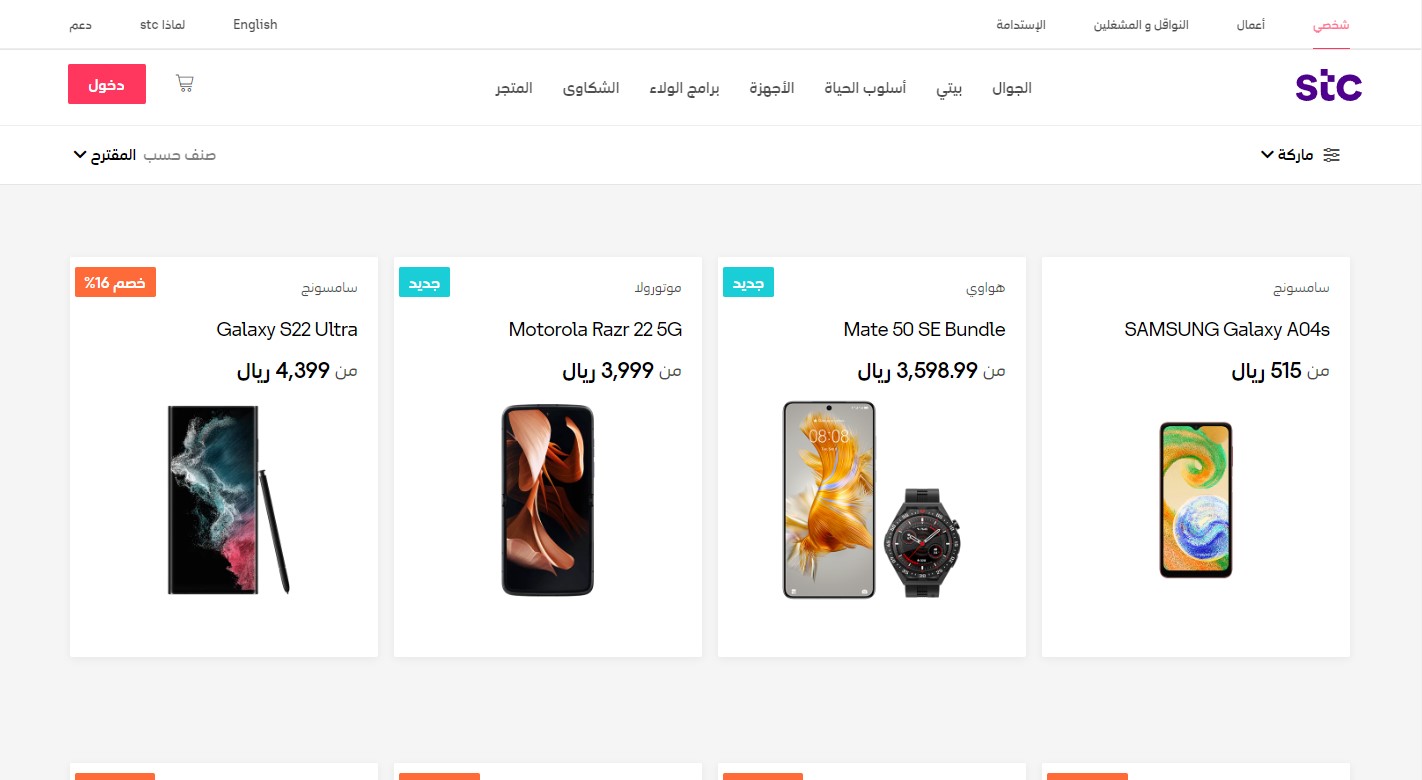Click the خصم 16% badge on Galaxy S22 Ultra

(115, 282)
